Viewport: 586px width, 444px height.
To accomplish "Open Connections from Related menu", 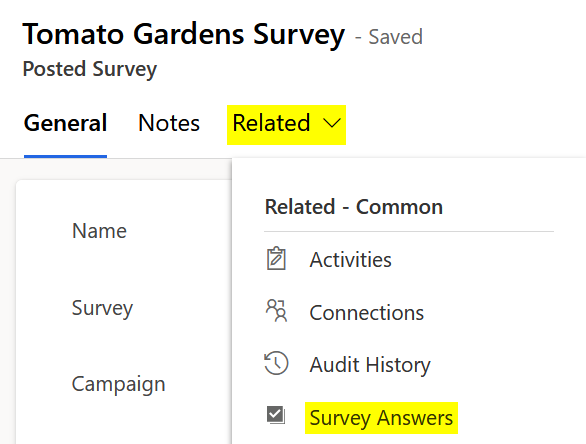I will (x=367, y=312).
